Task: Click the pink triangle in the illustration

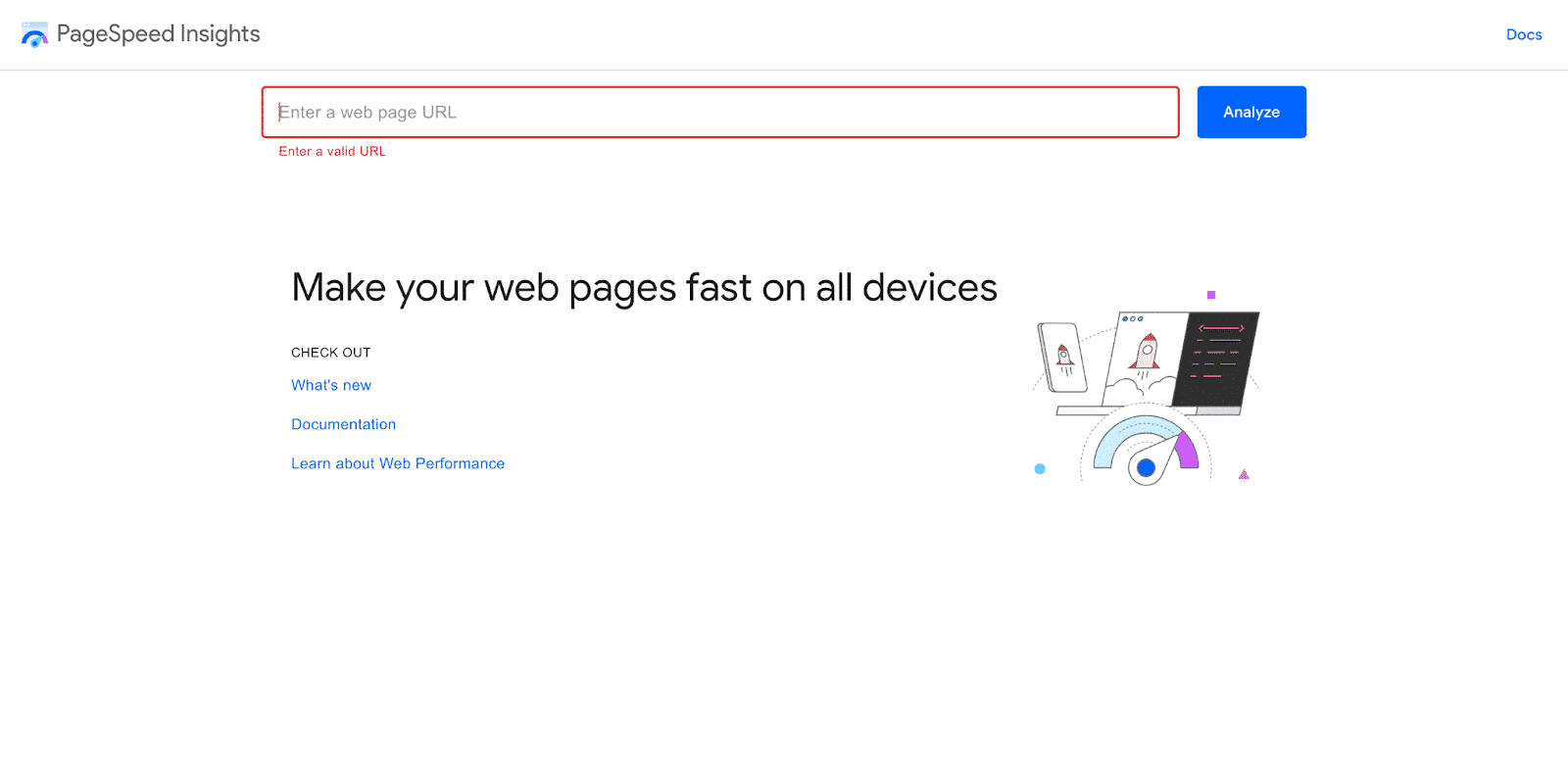Action: tap(1245, 475)
